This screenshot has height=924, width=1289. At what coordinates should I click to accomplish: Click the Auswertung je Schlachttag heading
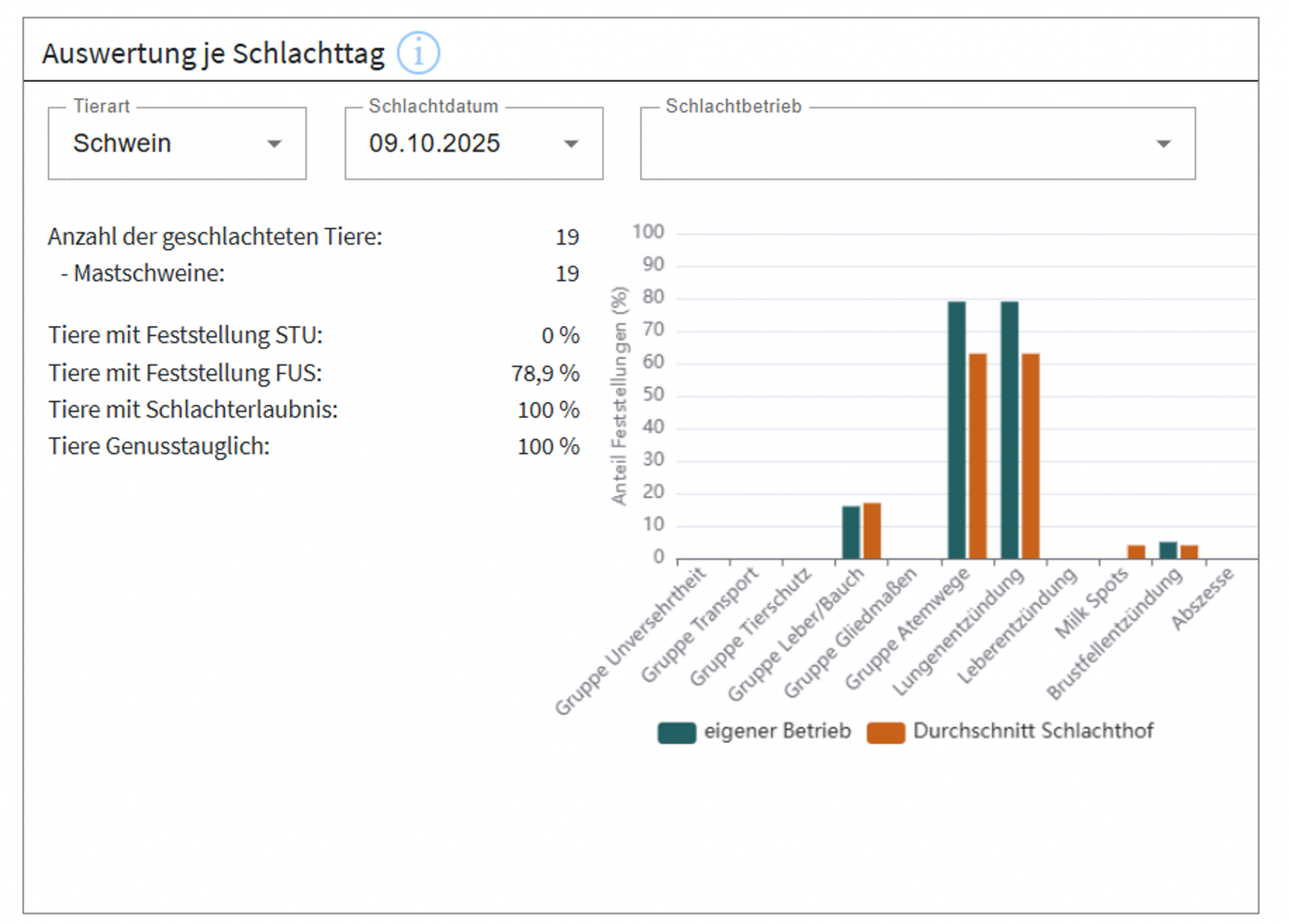click(213, 54)
